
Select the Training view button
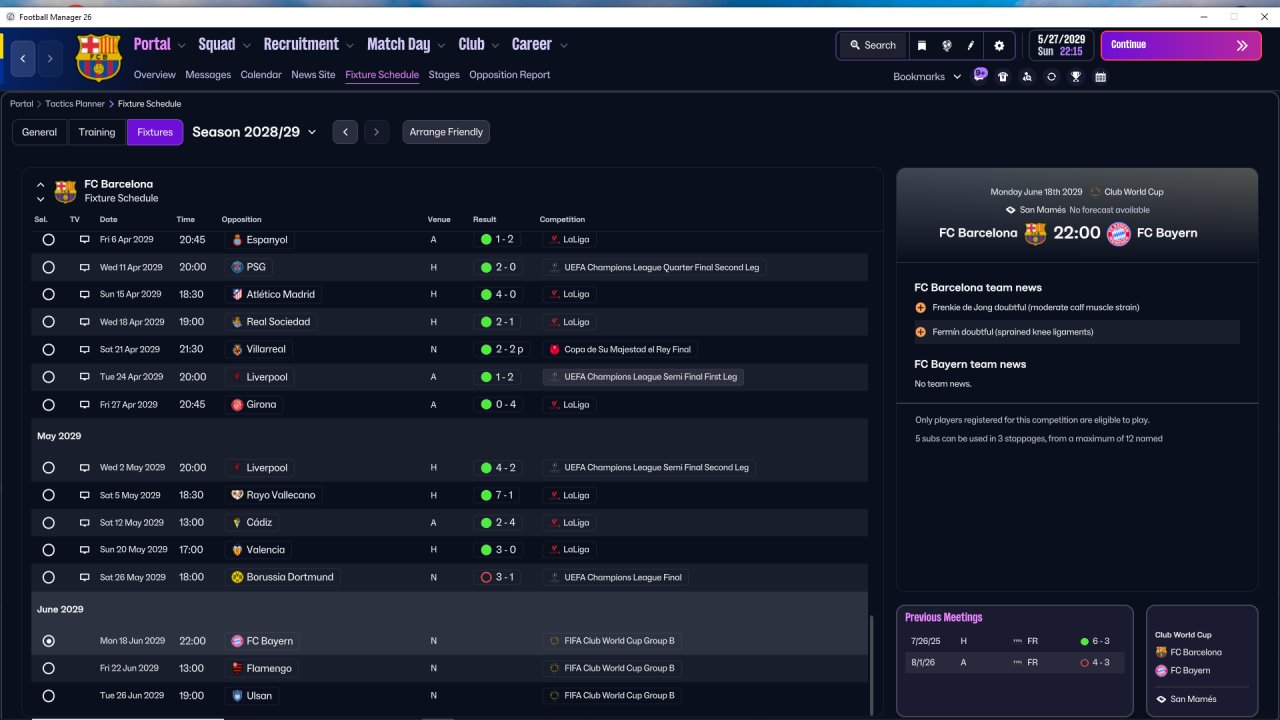(97, 132)
